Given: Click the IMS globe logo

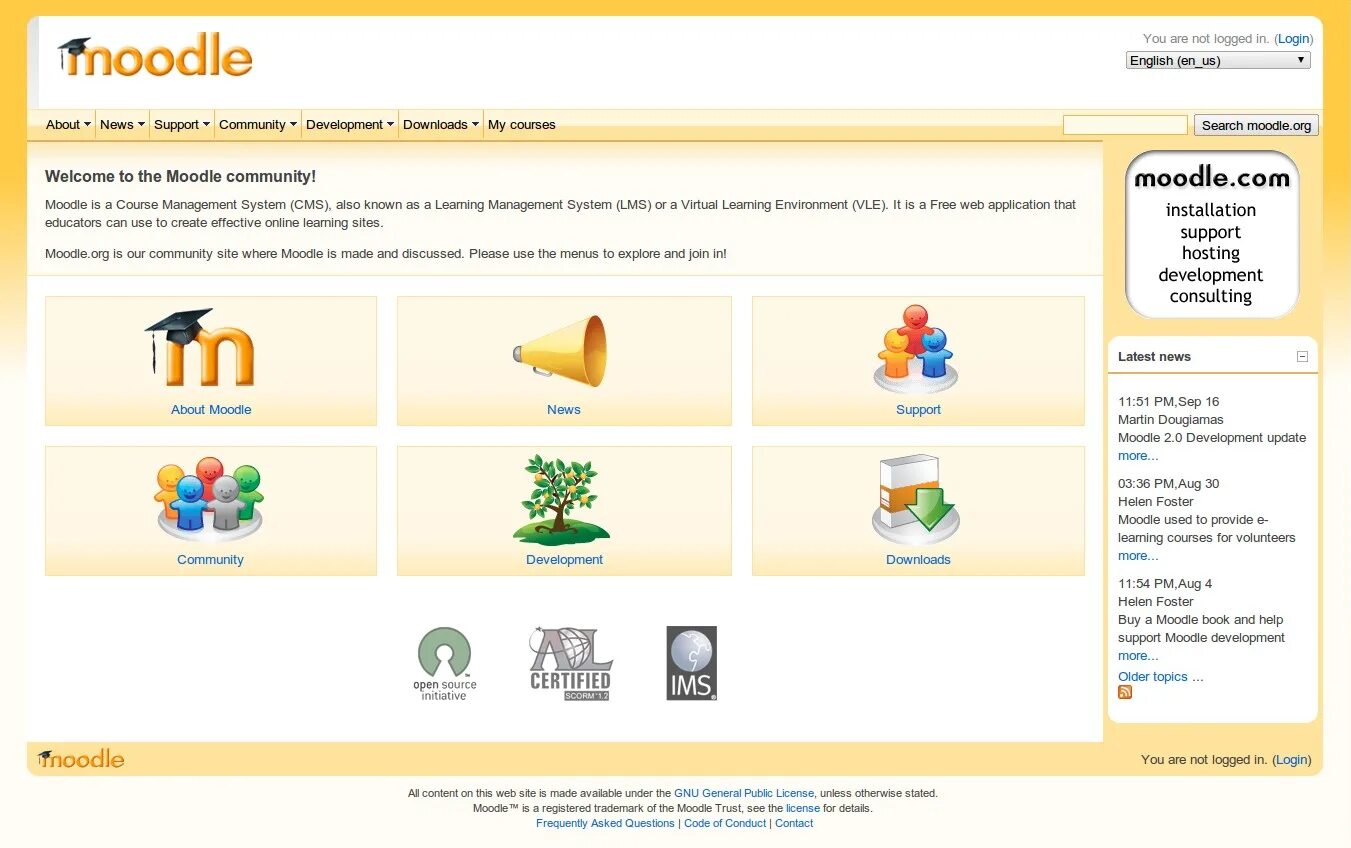Looking at the screenshot, I should pos(692,663).
